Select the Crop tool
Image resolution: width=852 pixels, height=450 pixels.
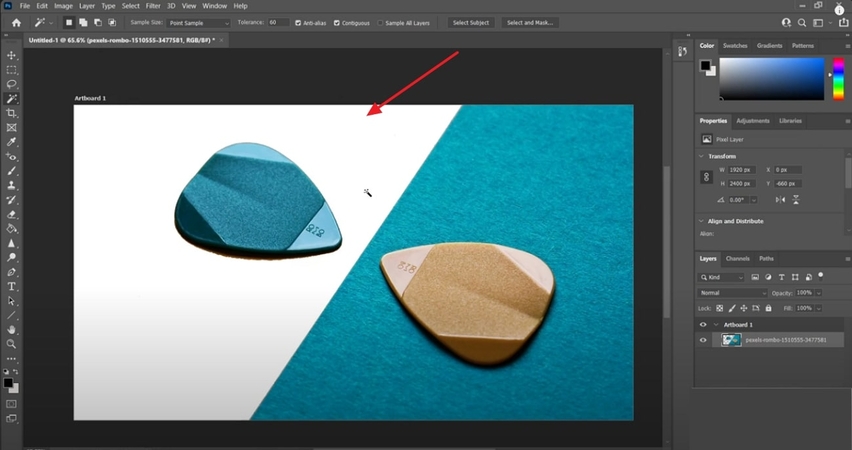click(x=12, y=114)
